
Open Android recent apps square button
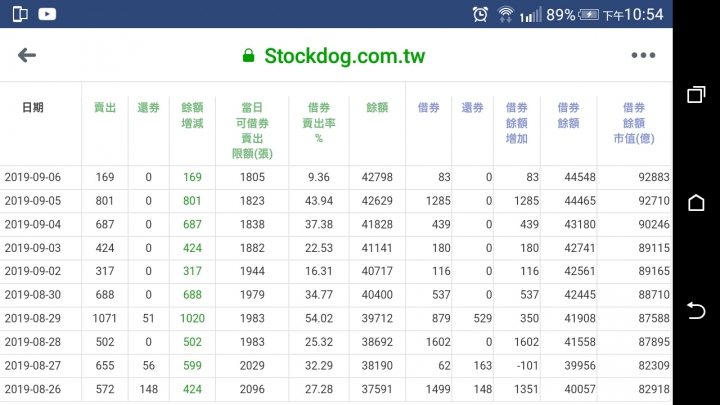tap(696, 95)
